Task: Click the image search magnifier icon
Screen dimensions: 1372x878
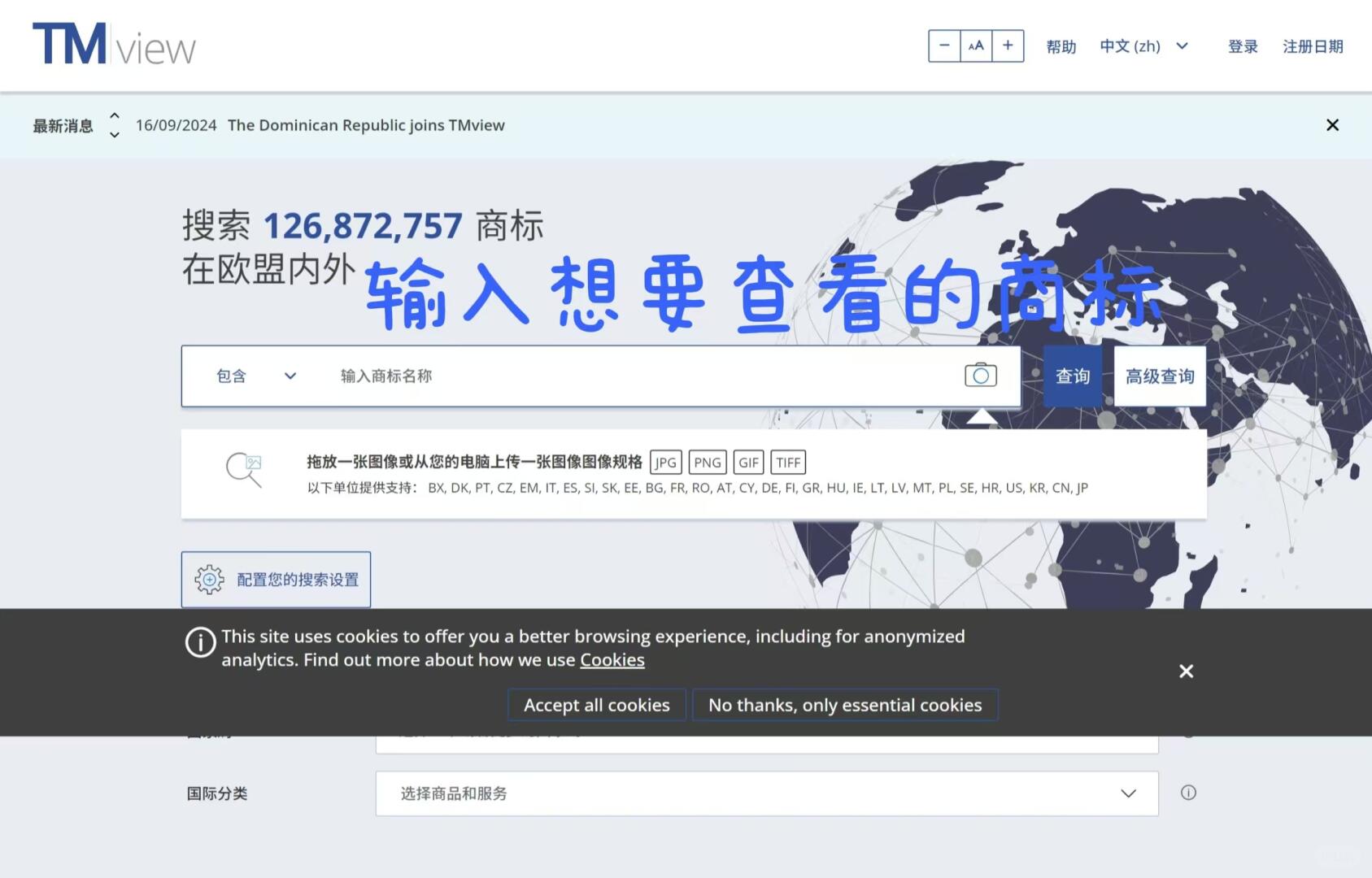Action: pyautogui.click(x=244, y=470)
